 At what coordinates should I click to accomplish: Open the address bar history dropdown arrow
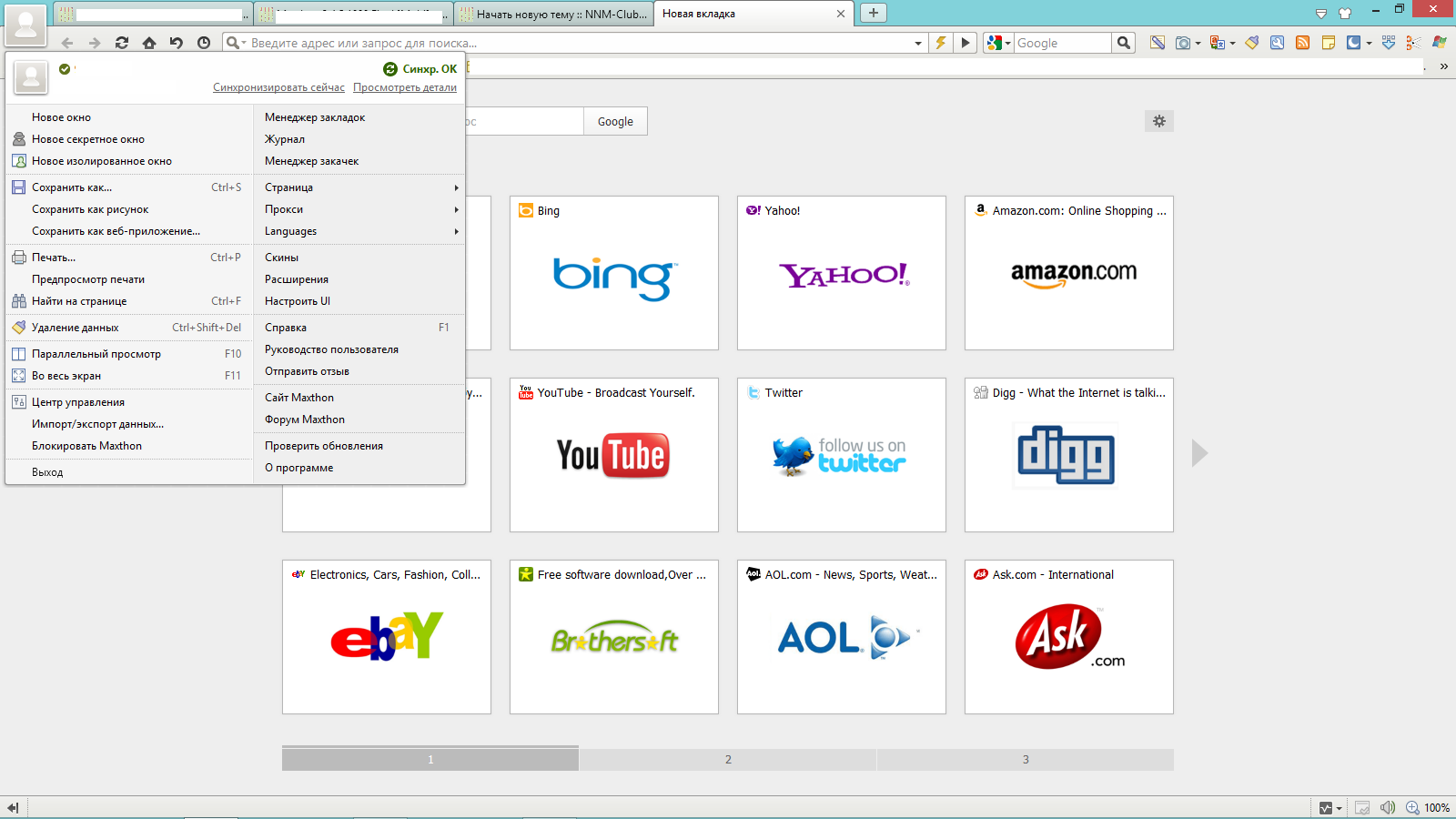(x=917, y=43)
